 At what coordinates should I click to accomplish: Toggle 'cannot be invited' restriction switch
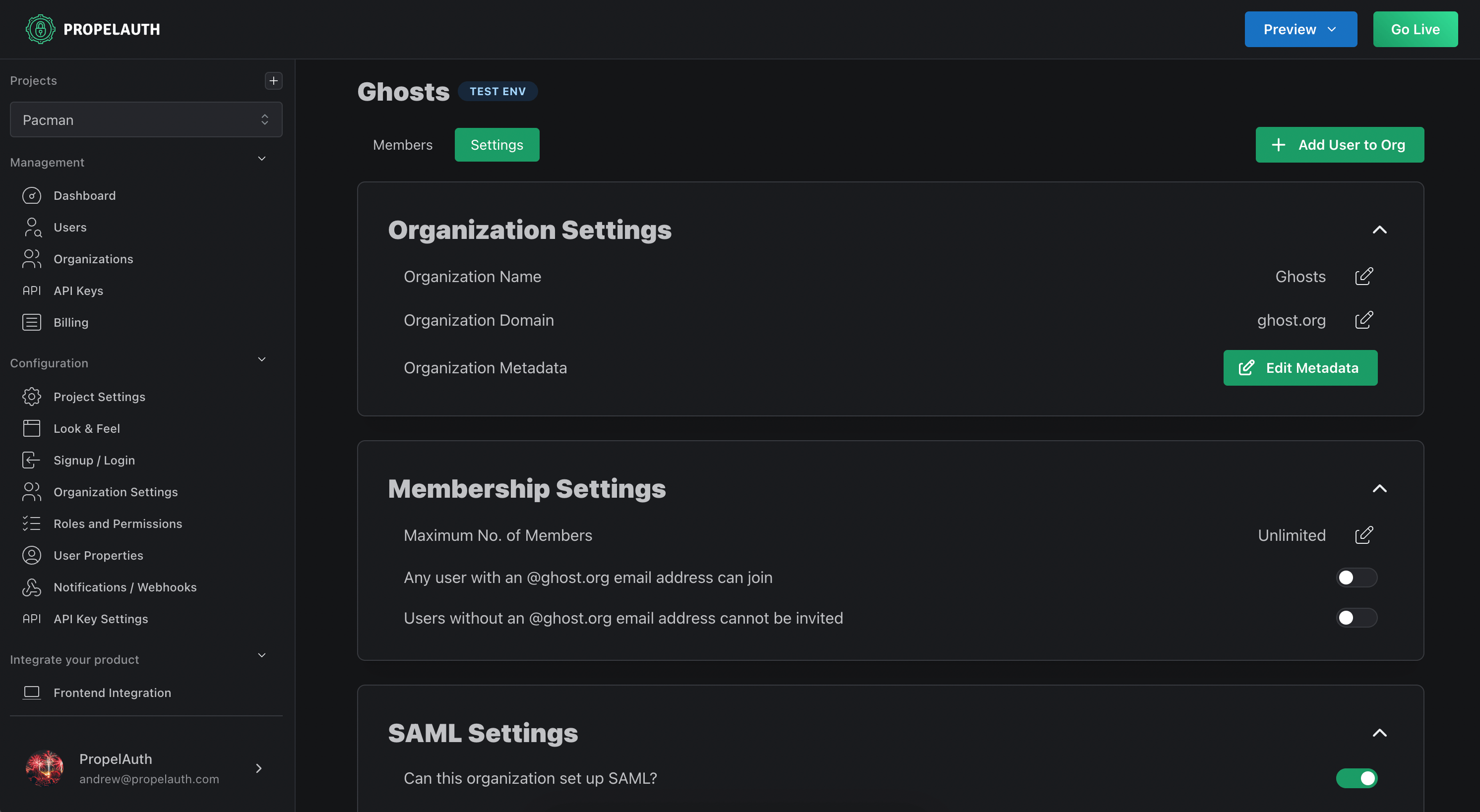tap(1357, 618)
